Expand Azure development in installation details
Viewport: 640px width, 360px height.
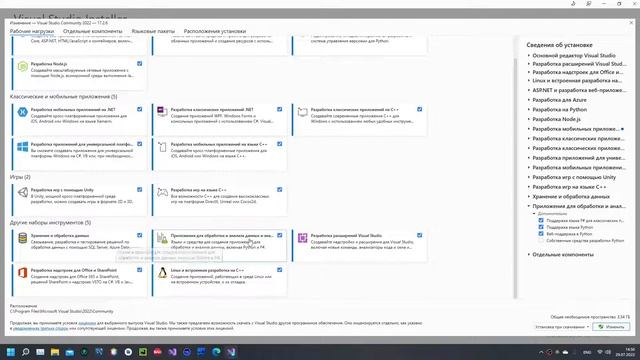click(529, 100)
